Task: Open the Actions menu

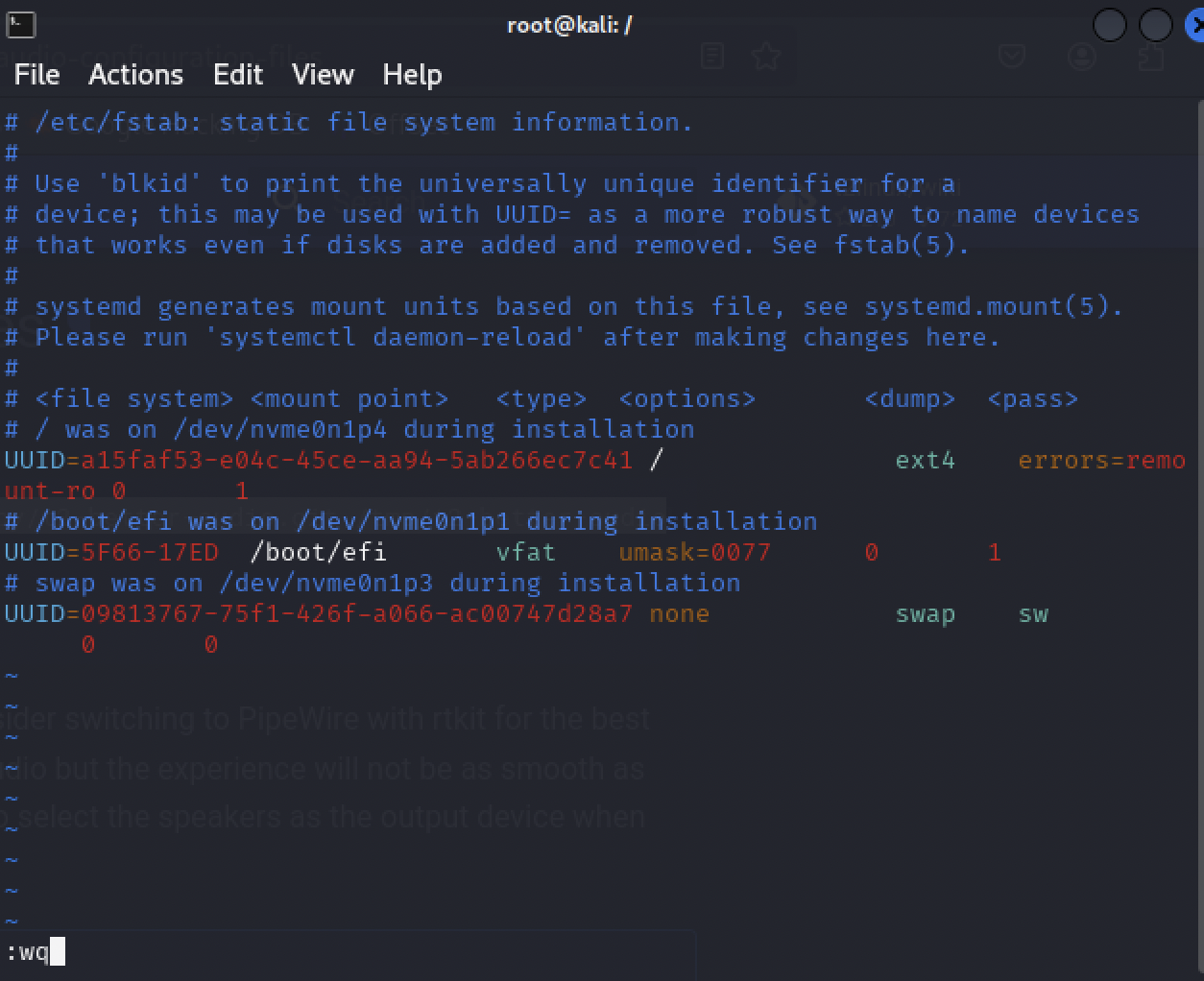Action: pyautogui.click(x=135, y=75)
